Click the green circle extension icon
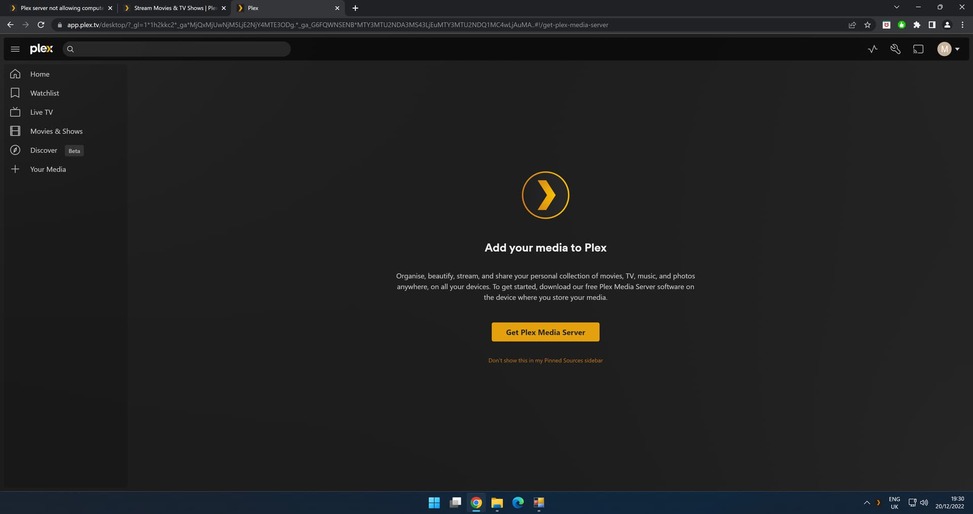 [902, 25]
